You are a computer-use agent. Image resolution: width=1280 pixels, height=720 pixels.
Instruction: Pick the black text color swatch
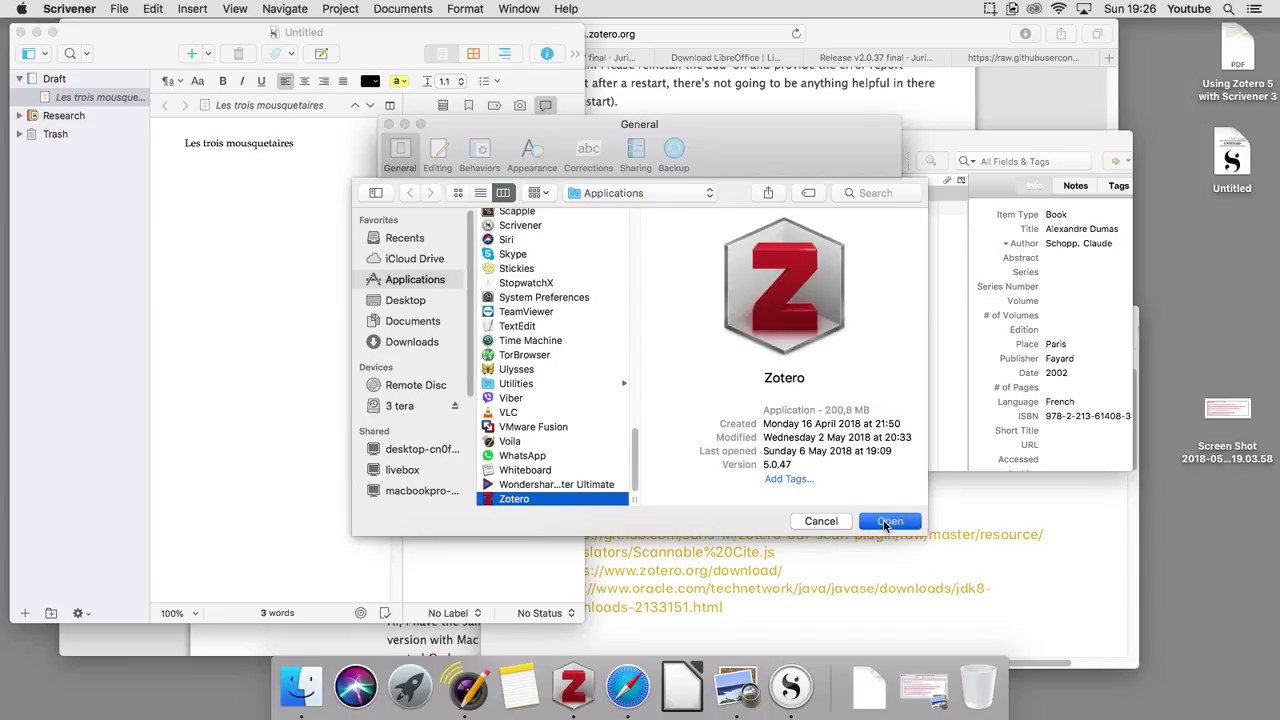coord(370,81)
